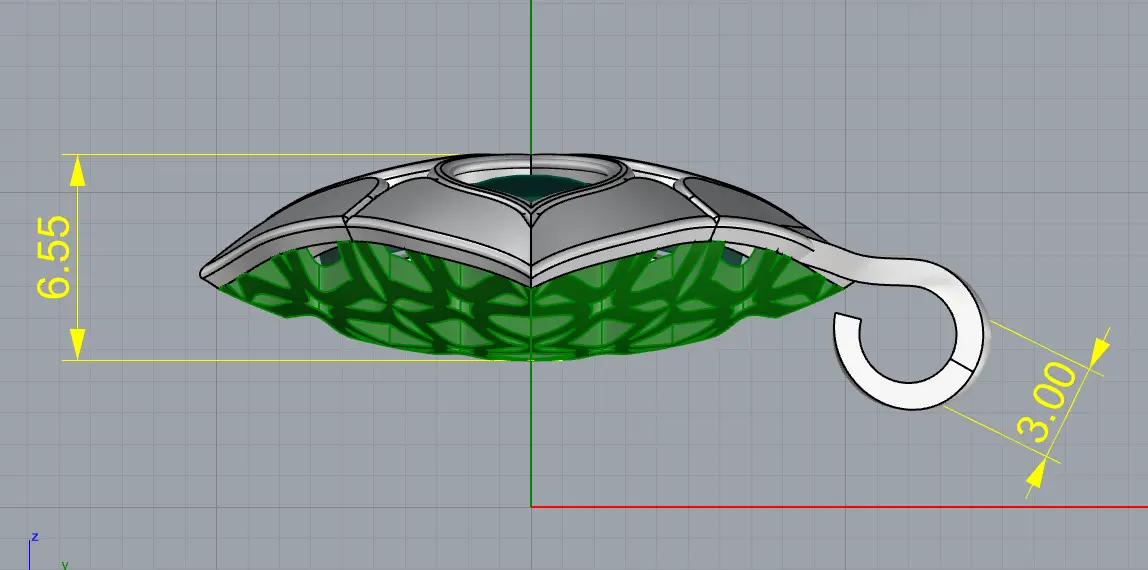Click the green vertical axis line above the model

(531, 70)
